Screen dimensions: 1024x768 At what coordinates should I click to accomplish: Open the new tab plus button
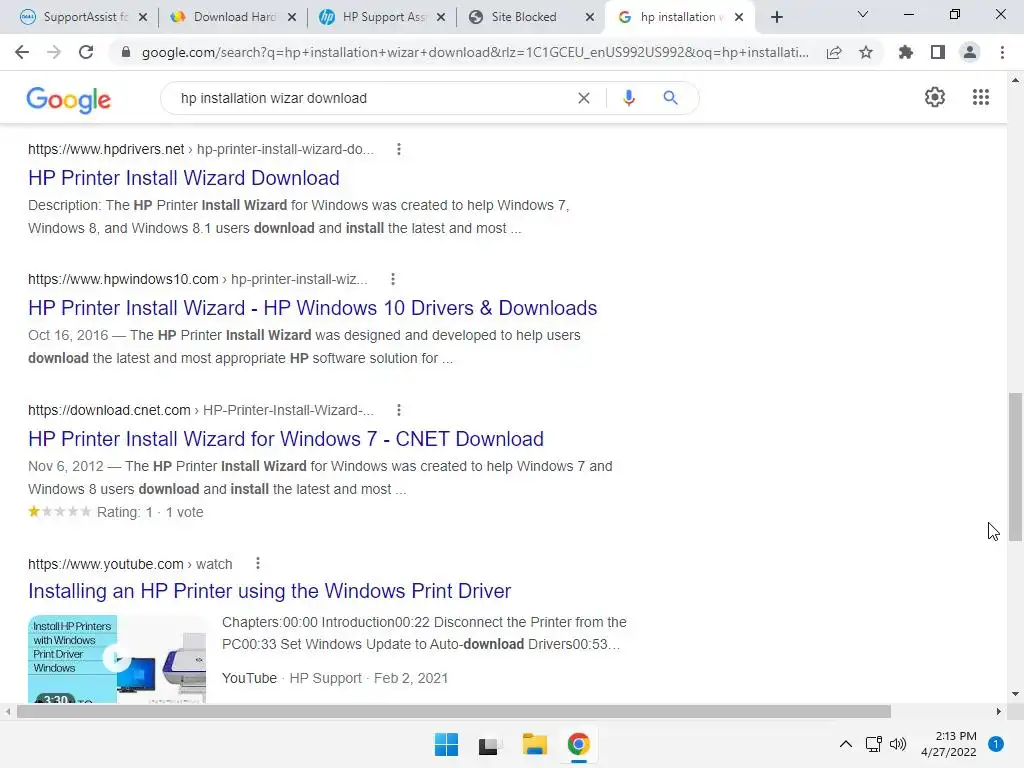point(776,17)
